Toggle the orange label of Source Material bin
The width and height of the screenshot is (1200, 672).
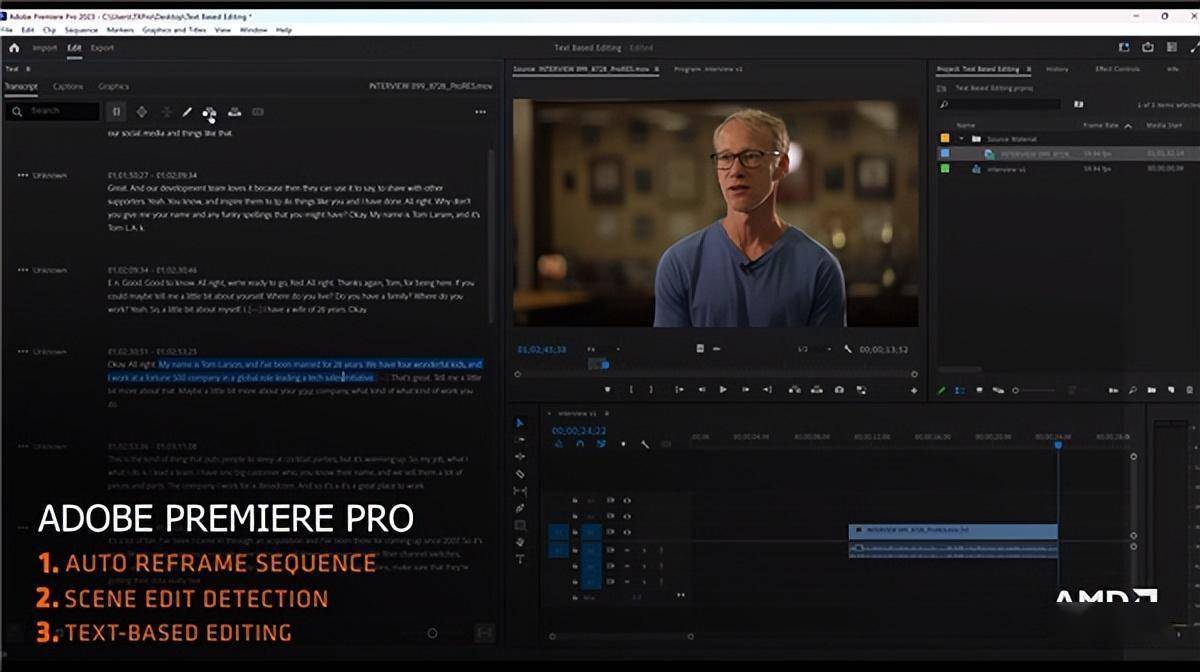coord(945,139)
